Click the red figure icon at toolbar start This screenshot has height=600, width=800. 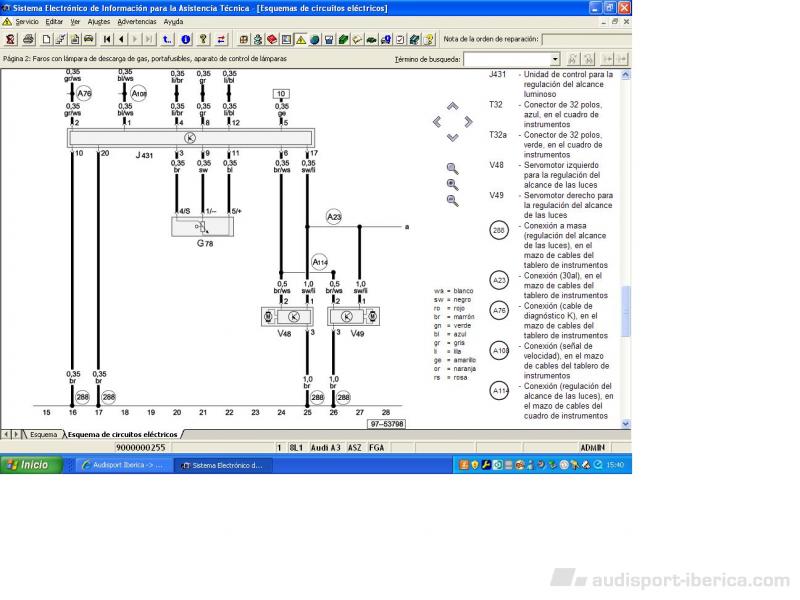tap(10, 39)
